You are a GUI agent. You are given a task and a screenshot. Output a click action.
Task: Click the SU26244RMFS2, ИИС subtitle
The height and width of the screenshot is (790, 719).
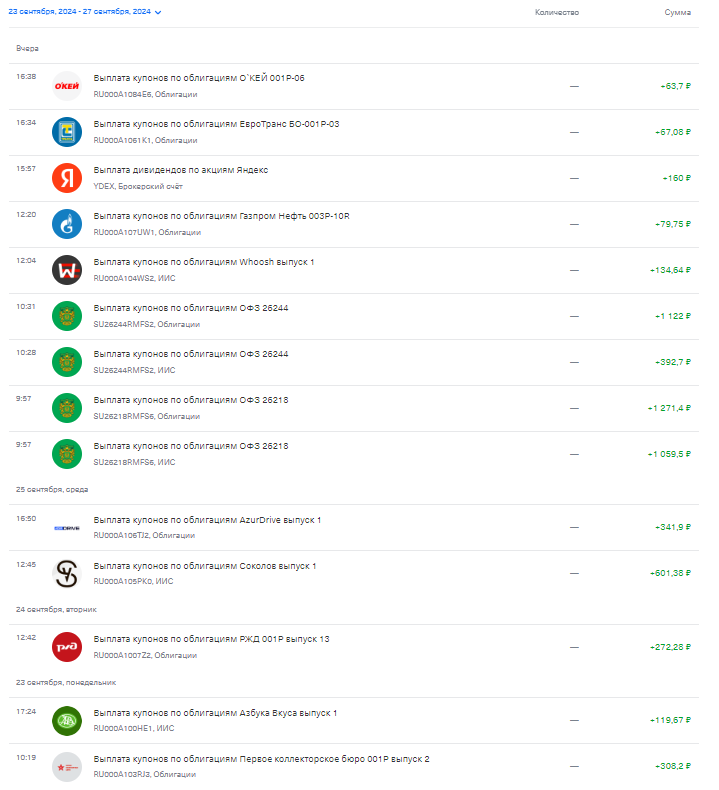coord(134,370)
